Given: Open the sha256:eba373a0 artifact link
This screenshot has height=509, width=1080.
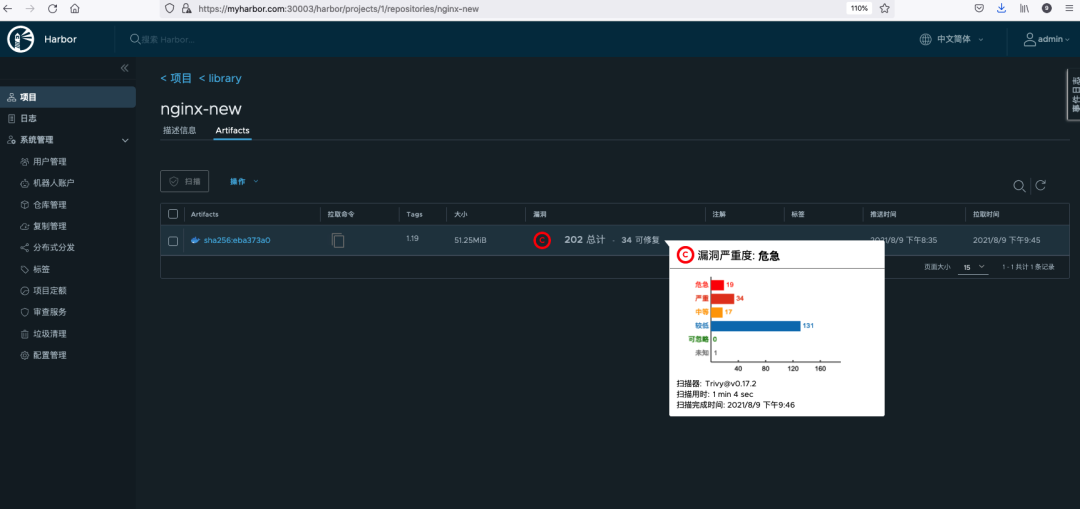Looking at the screenshot, I should (237, 240).
